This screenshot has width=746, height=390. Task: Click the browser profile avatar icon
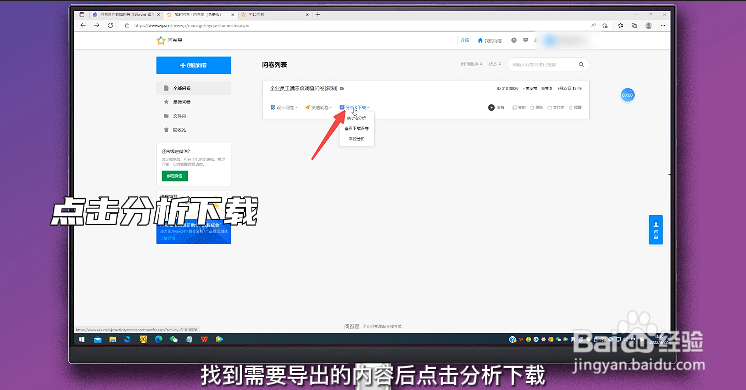pyautogui.click(x=648, y=25)
